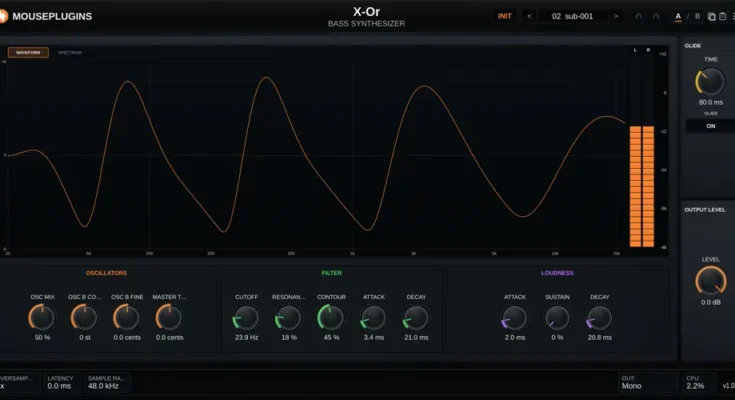Viewport: 735px width, 400px height.
Task: Click the 21.0 ms filter decay value
Action: coord(416,338)
